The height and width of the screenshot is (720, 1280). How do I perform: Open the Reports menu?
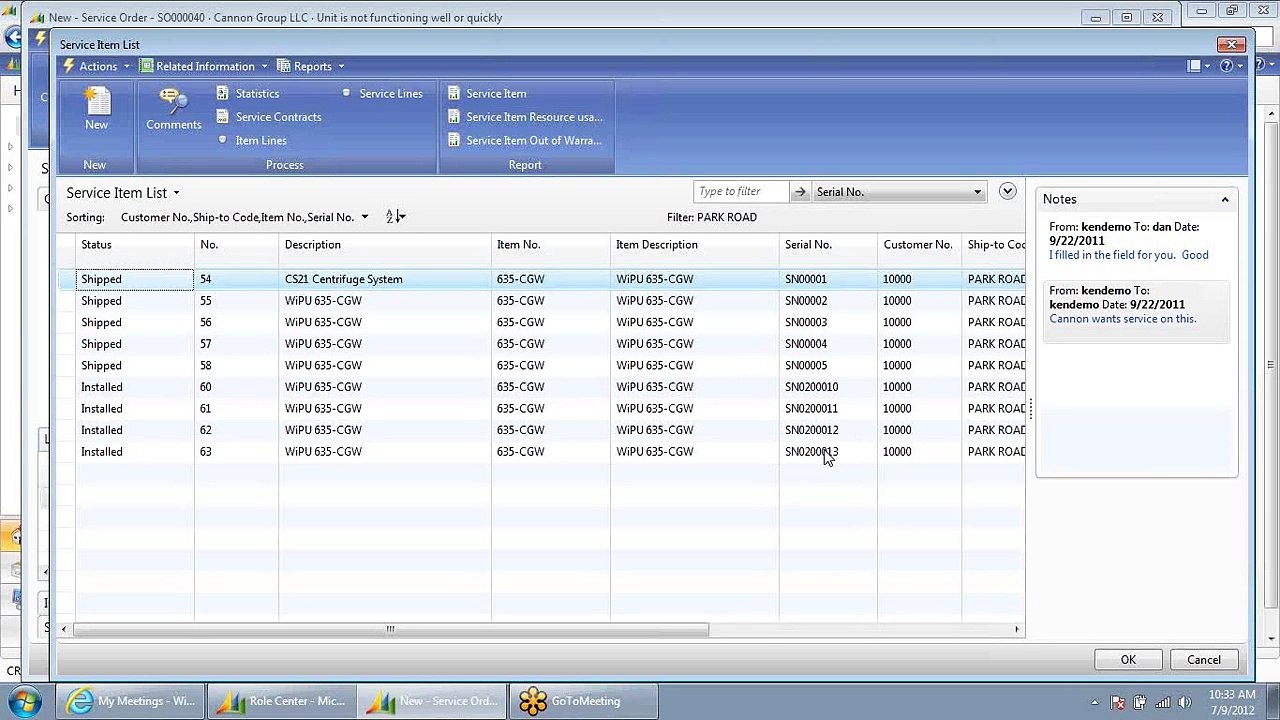(x=311, y=66)
